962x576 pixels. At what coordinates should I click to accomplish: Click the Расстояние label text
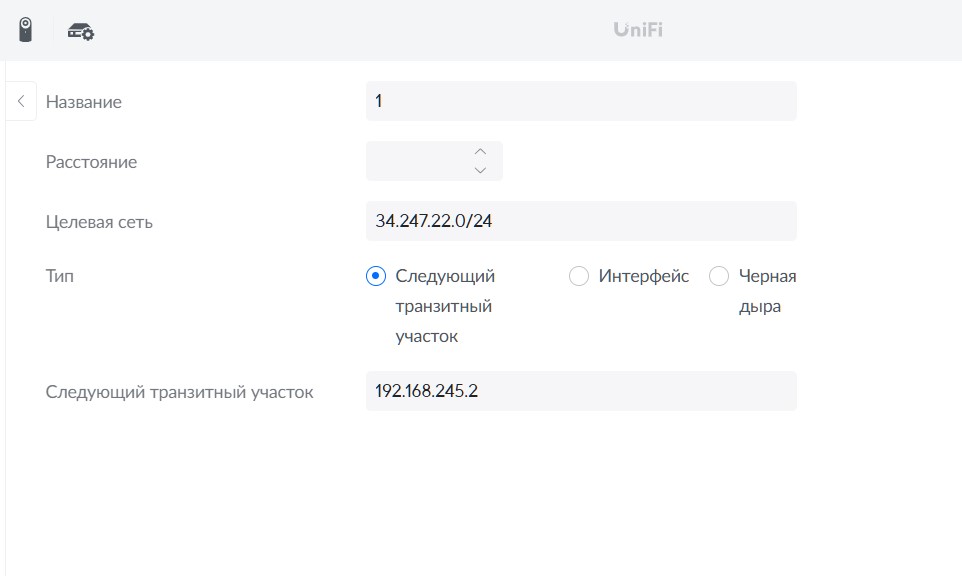[91, 162]
